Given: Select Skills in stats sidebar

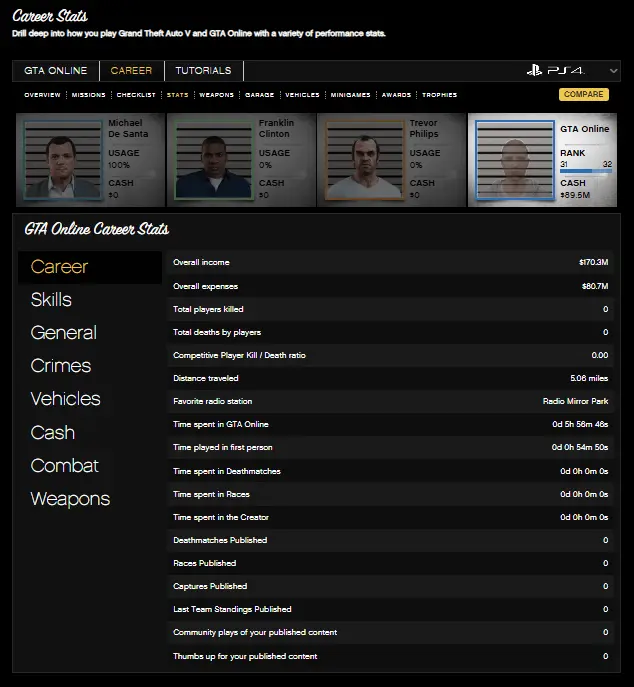Looking at the screenshot, I should click(51, 300).
